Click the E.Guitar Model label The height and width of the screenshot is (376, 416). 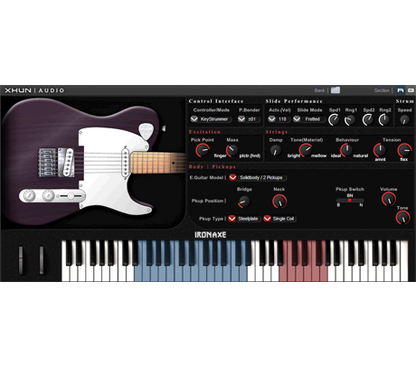coord(206,178)
